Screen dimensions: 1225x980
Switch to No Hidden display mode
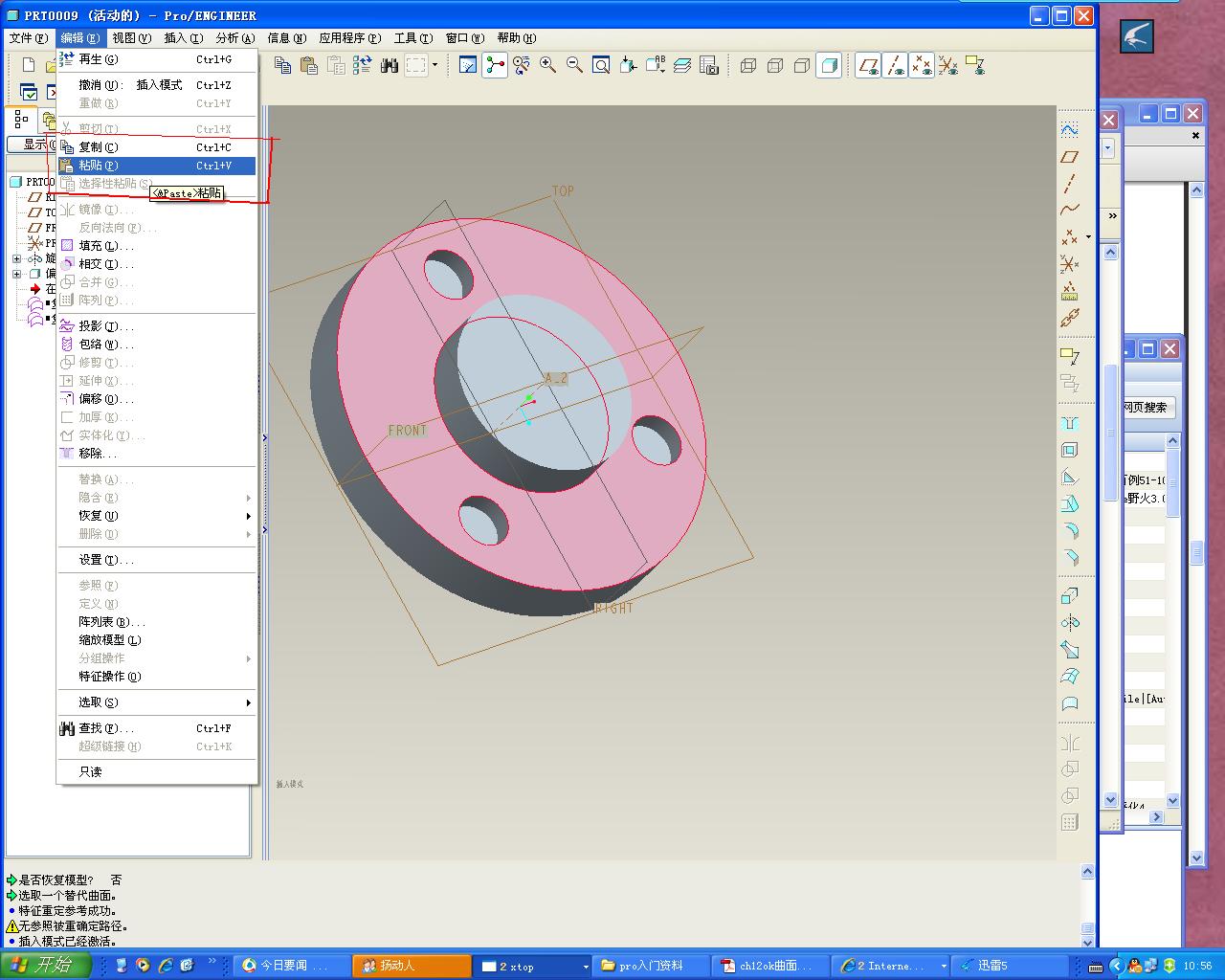click(x=802, y=65)
